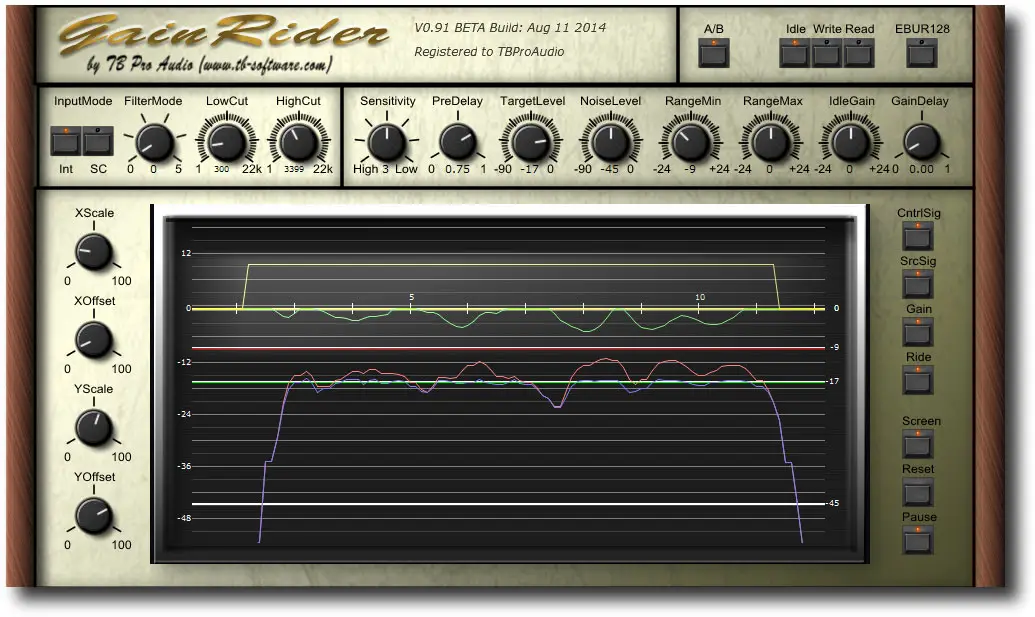
Task: Click the HighCut knob
Action: (x=298, y=142)
